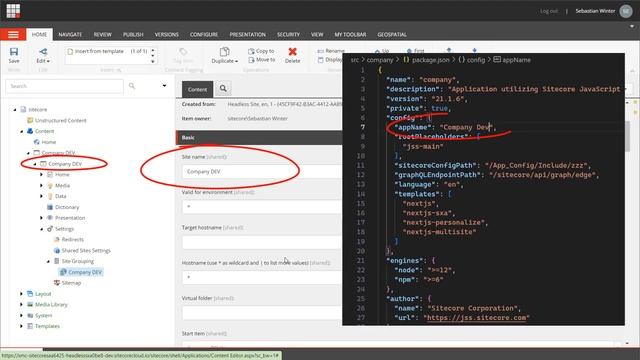The image size is (640, 360).
Task: Collapse the Content node arrow
Action: [x=22, y=131]
